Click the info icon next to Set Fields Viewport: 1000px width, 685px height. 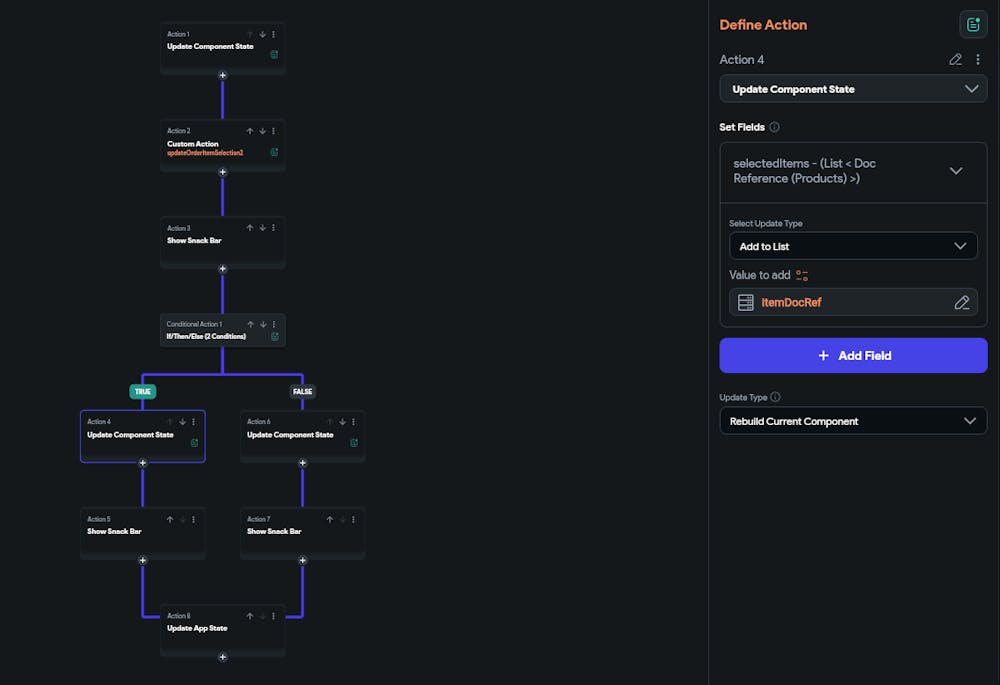(x=775, y=127)
